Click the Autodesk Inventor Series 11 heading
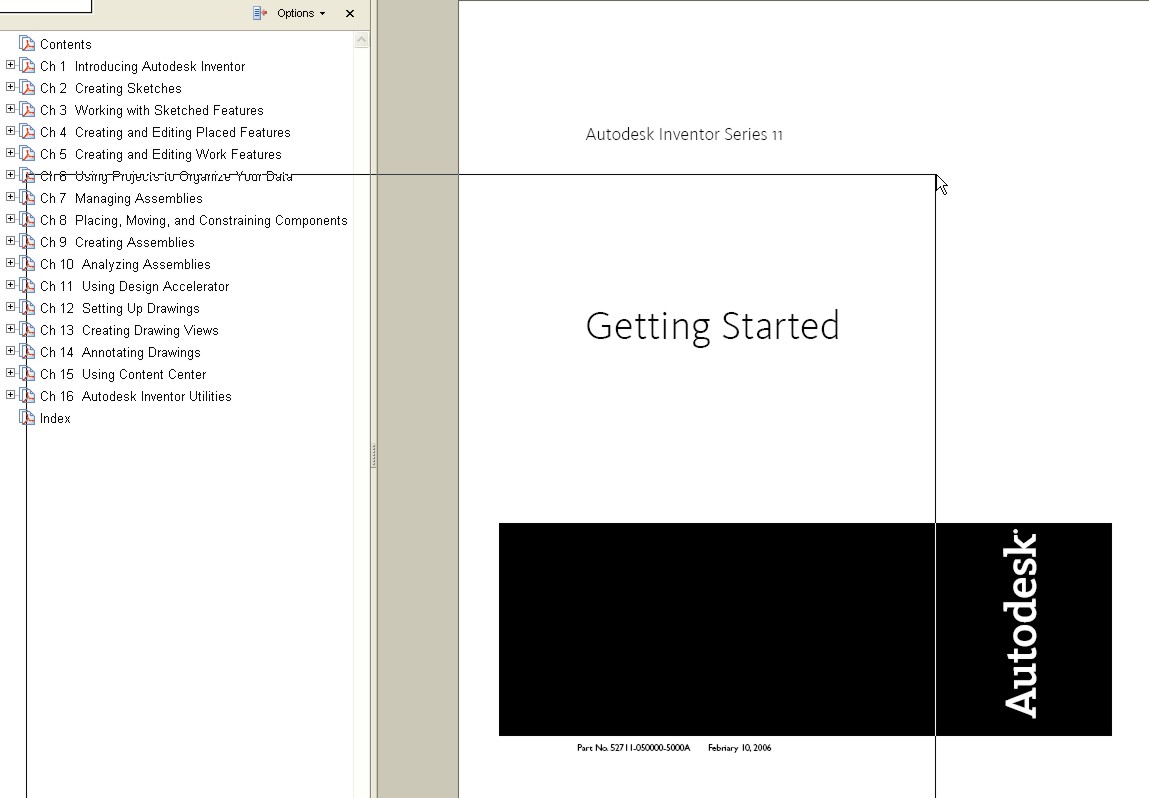Screen dimensions: 1149x798 684,135
